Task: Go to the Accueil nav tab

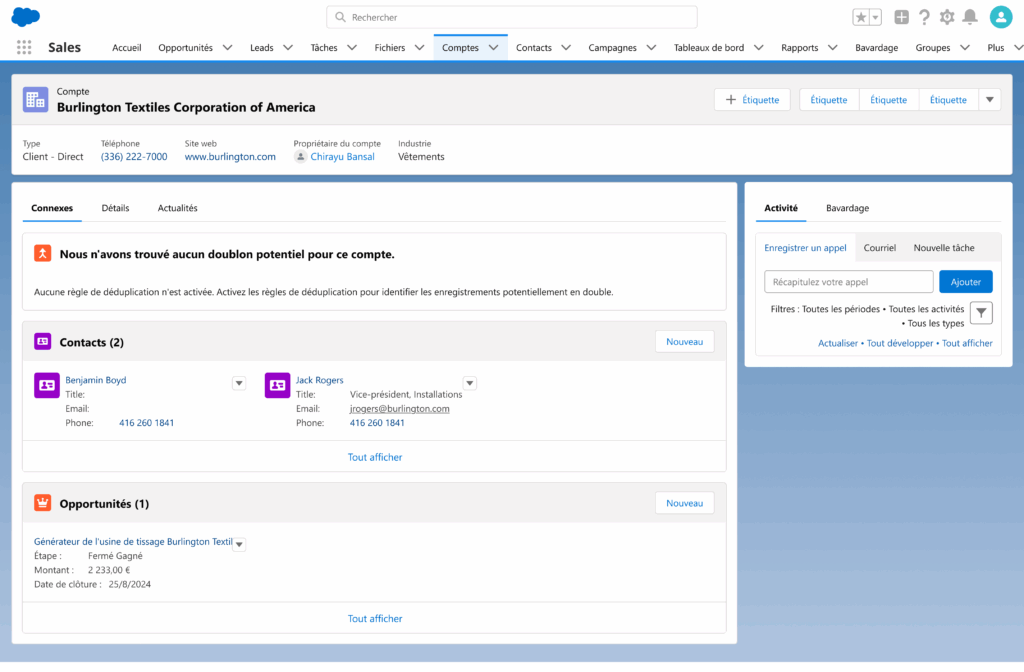Action: [x=127, y=48]
